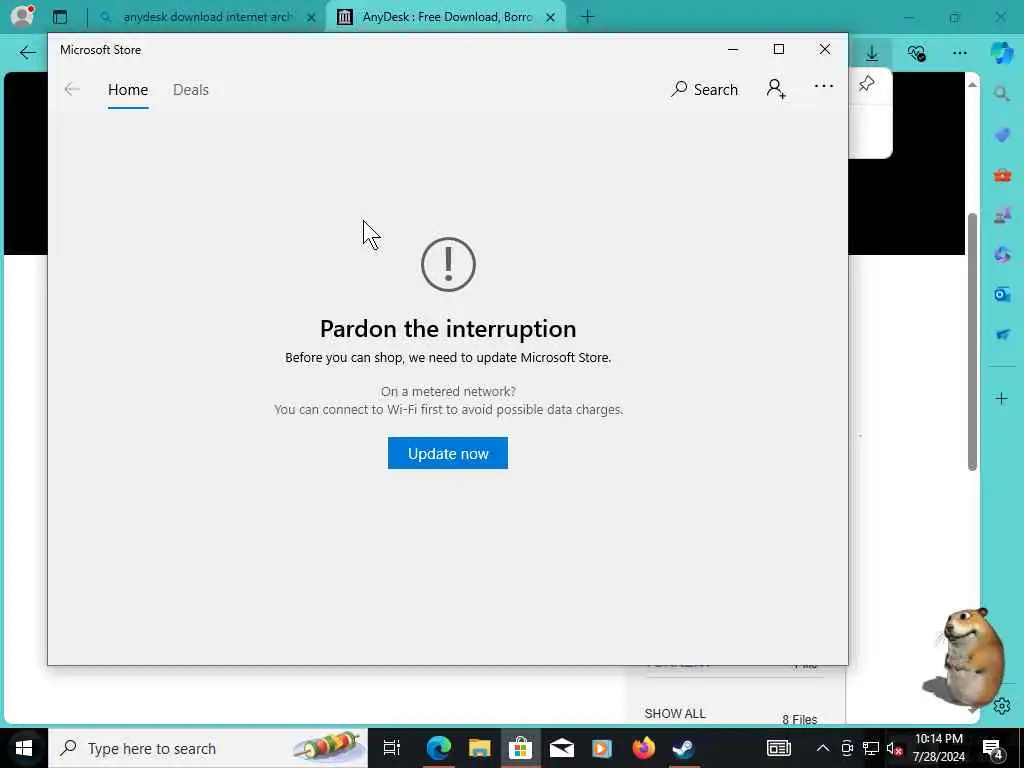Image resolution: width=1024 pixels, height=768 pixels.
Task: Click the taskbar search box
Action: click(x=208, y=748)
